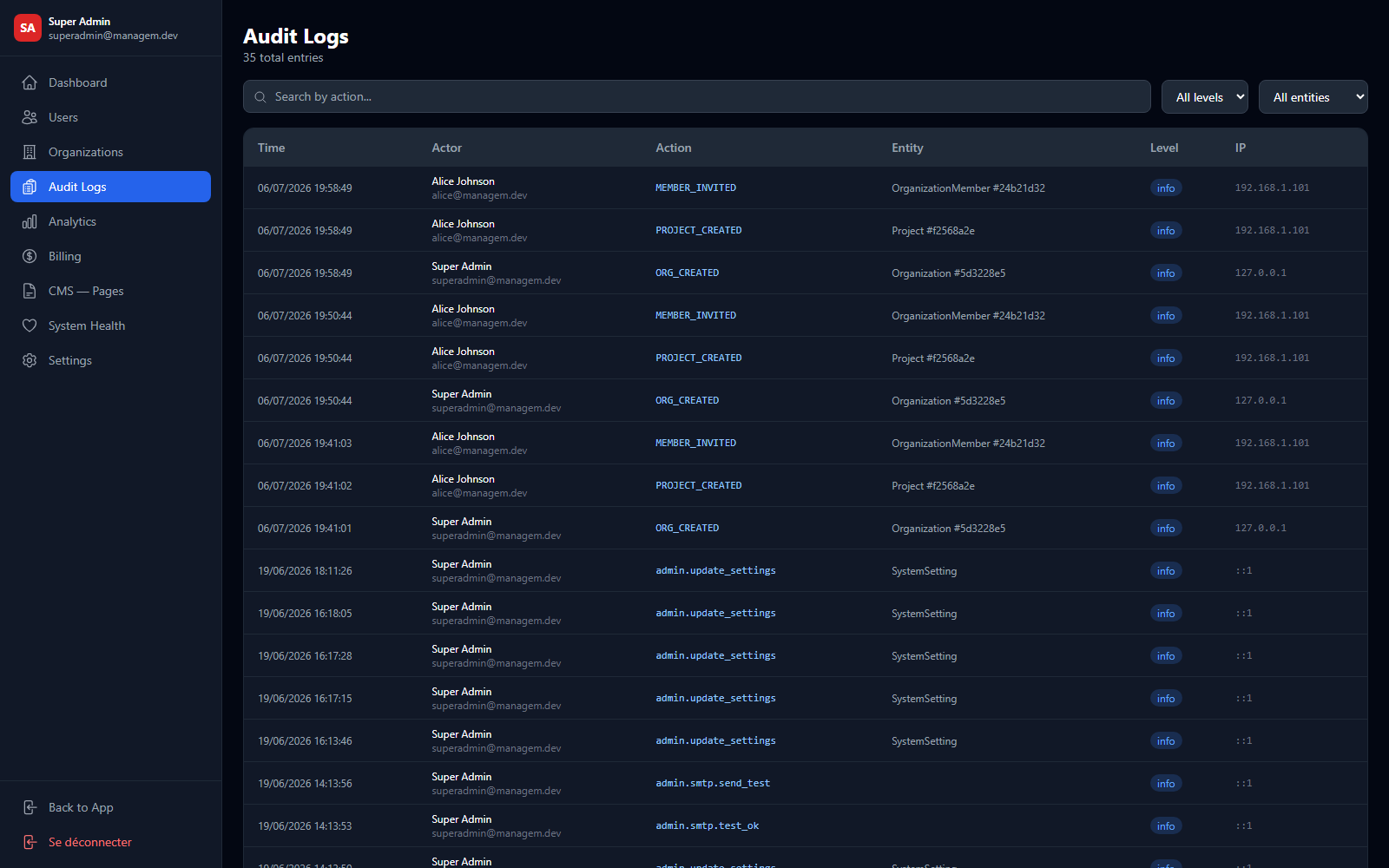Open the Audit Logs menu item
This screenshot has width=1389, height=868.
point(110,187)
